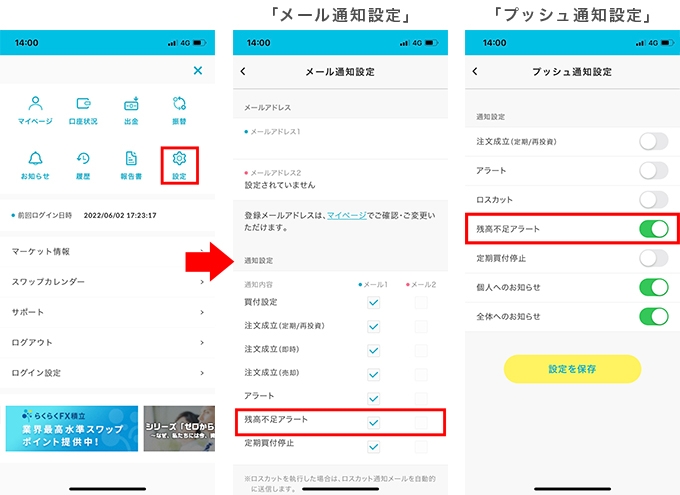
Task: Tap the 口座状況 wallet icon
Action: click(83, 109)
